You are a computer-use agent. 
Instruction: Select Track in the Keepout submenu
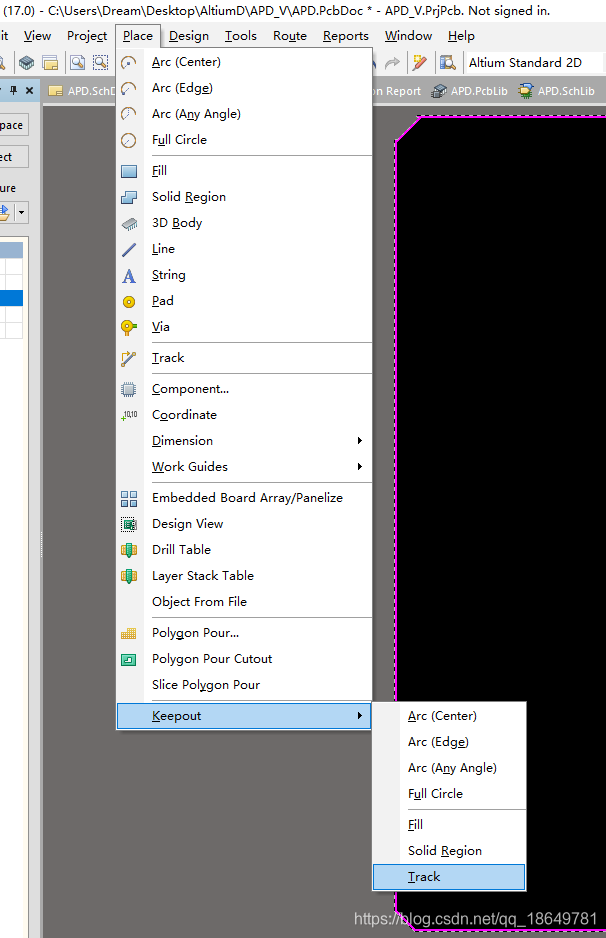[x=424, y=877]
